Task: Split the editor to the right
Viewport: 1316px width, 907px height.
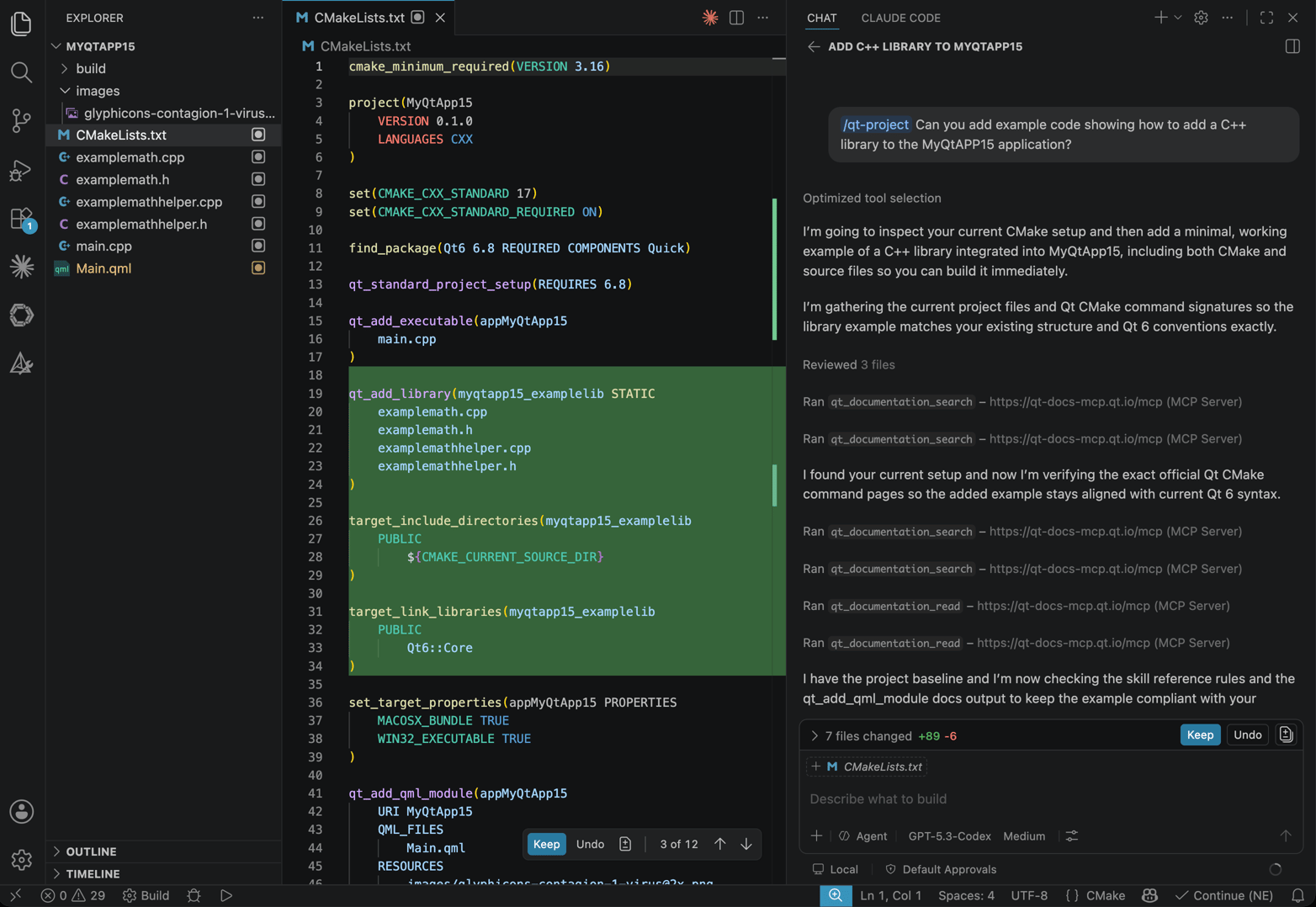Action: coord(736,18)
